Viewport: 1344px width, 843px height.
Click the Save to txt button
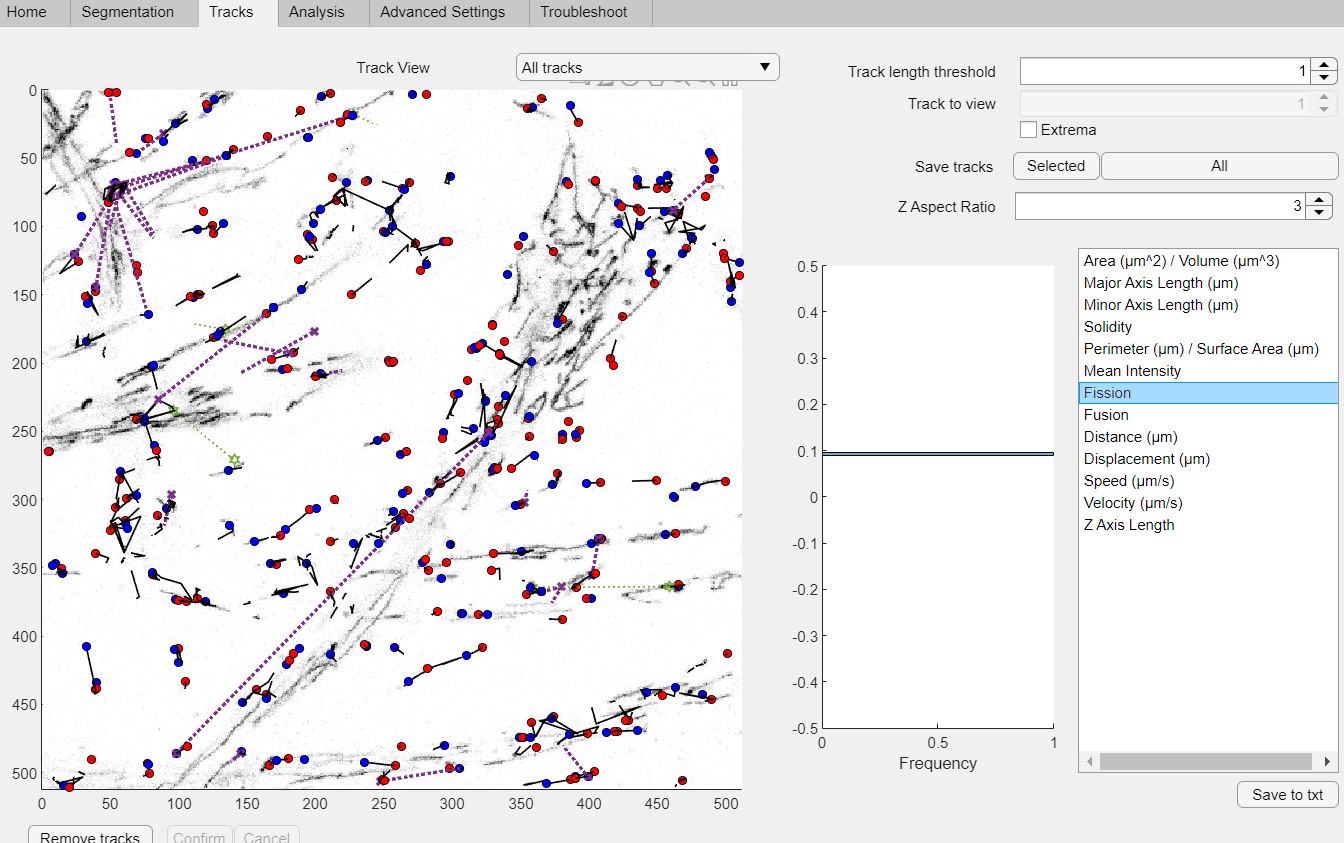click(x=1287, y=794)
